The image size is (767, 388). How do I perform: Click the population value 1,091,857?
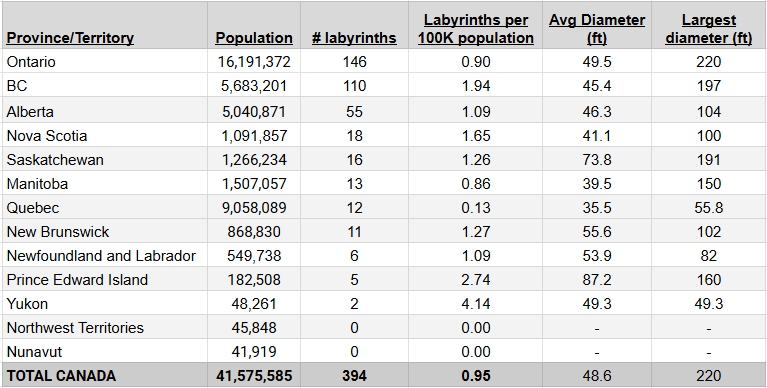tap(254, 136)
